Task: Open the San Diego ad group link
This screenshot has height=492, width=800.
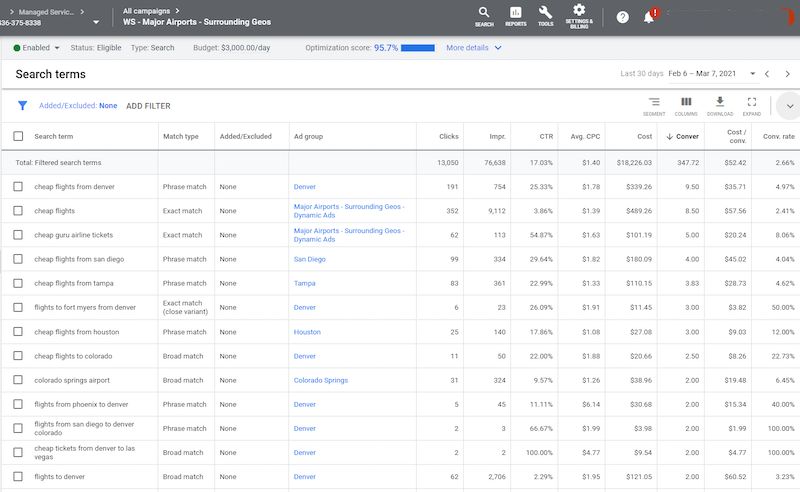Action: (309, 259)
